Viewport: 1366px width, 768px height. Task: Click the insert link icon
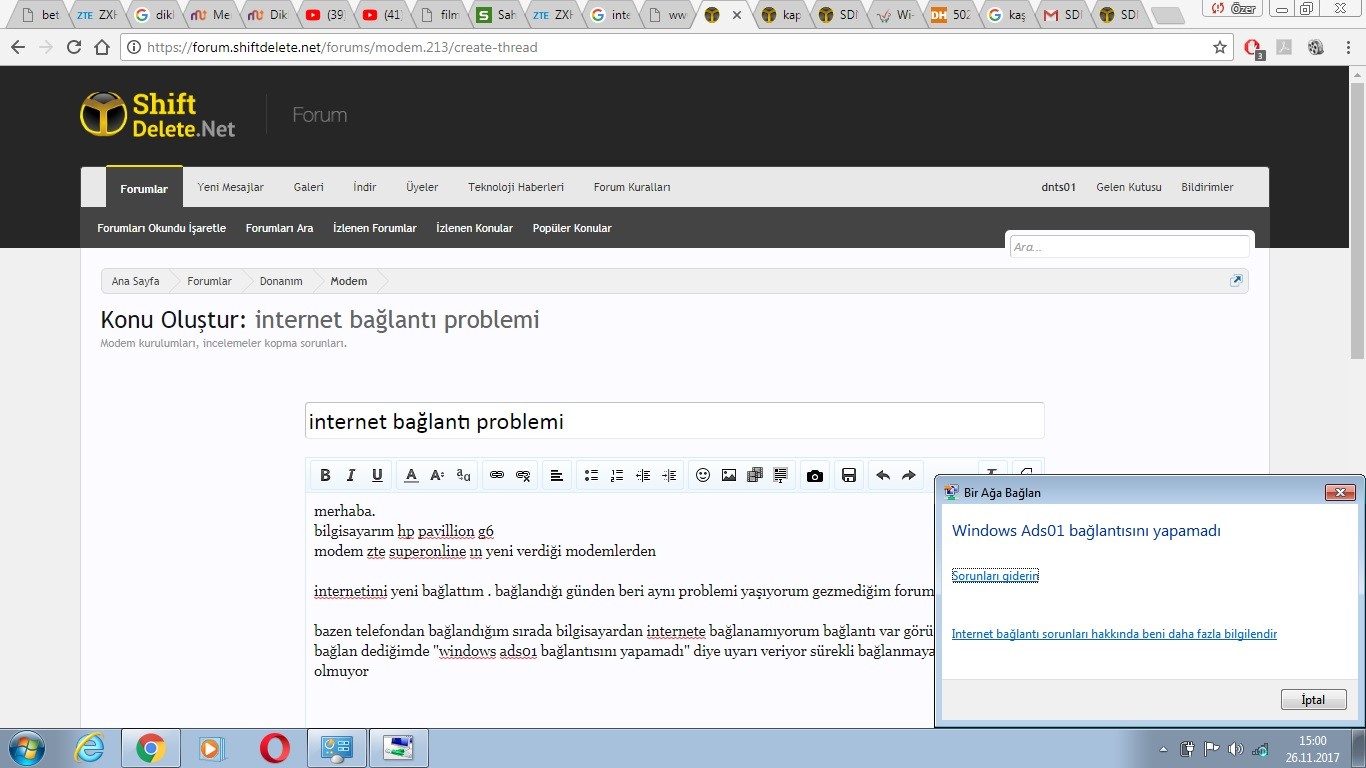tap(496, 476)
